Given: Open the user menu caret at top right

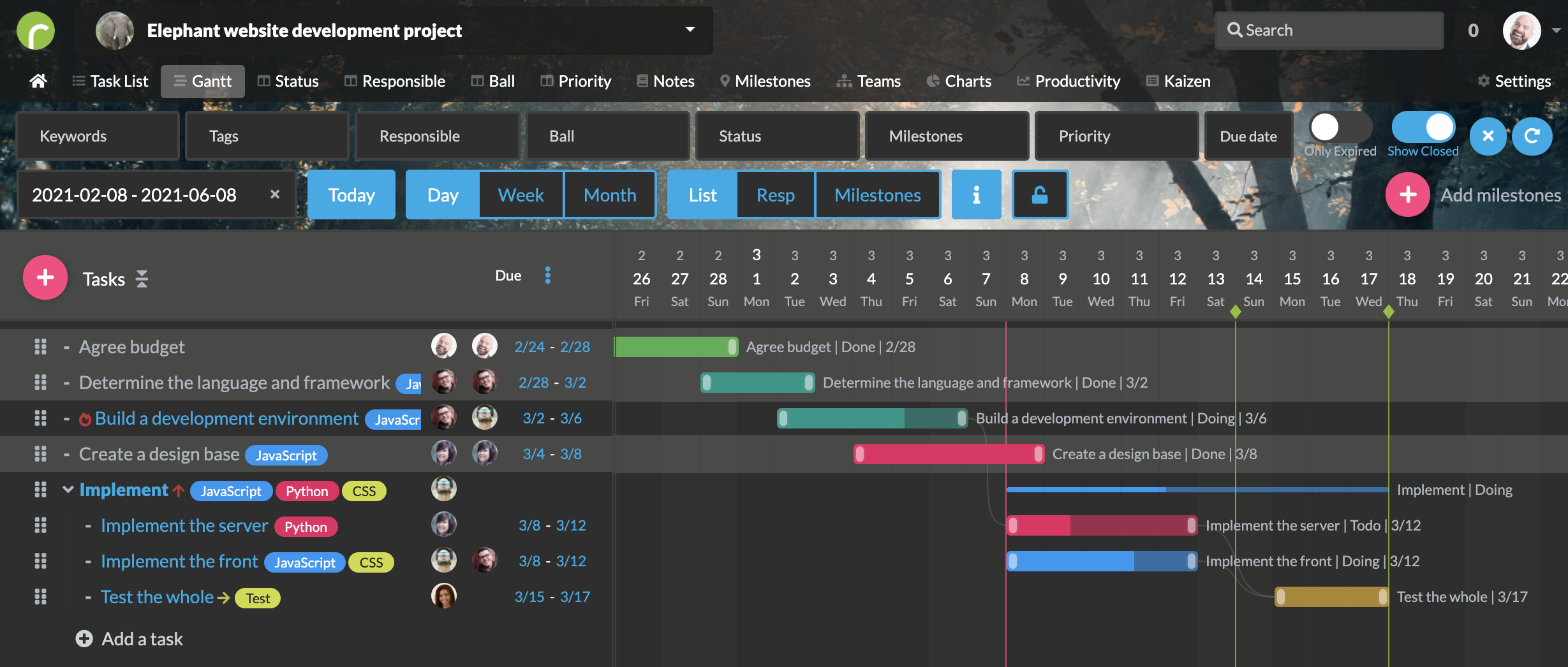Looking at the screenshot, I should (x=1556, y=31).
